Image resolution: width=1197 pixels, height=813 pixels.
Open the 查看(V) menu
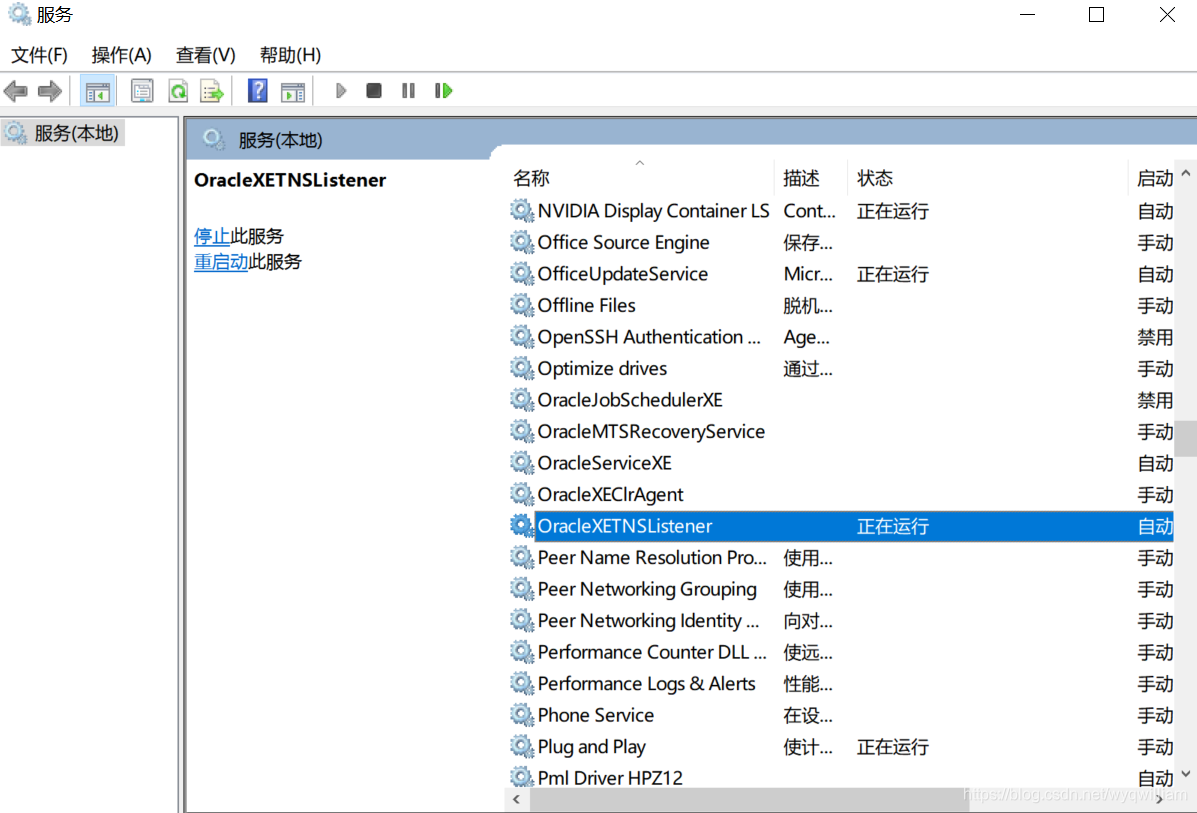point(205,55)
